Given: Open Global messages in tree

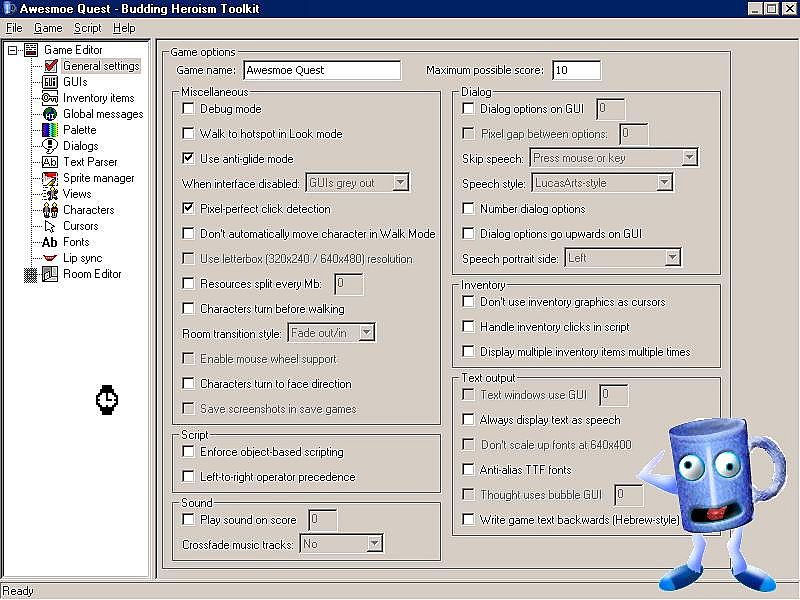Looking at the screenshot, I should coord(103,114).
